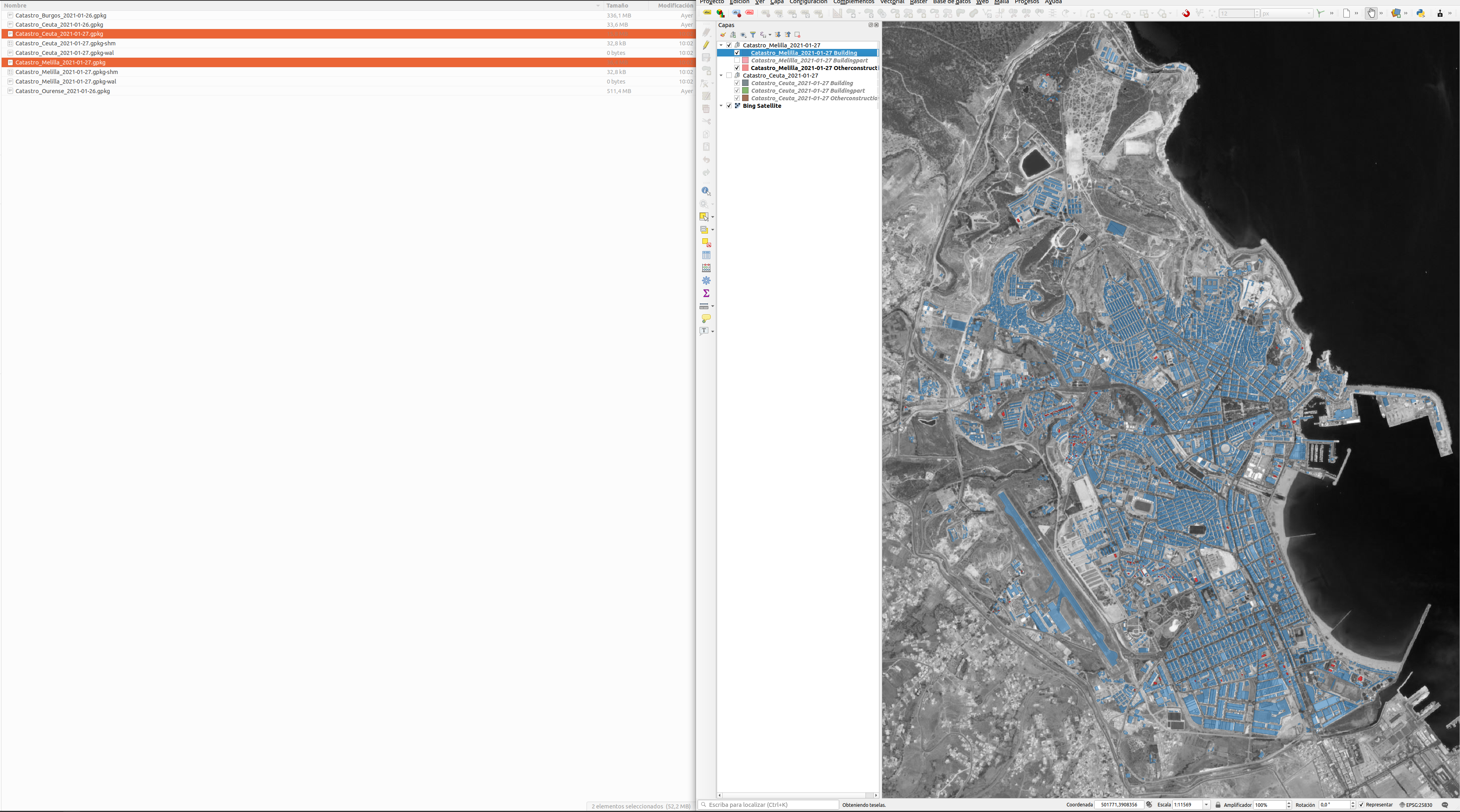Click the filter legend funnel icon
Image resolution: width=1460 pixels, height=812 pixels.
tap(752, 35)
